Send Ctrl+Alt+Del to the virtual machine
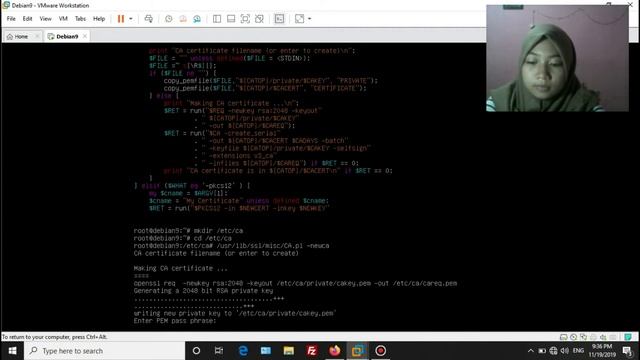 [x=149, y=19]
